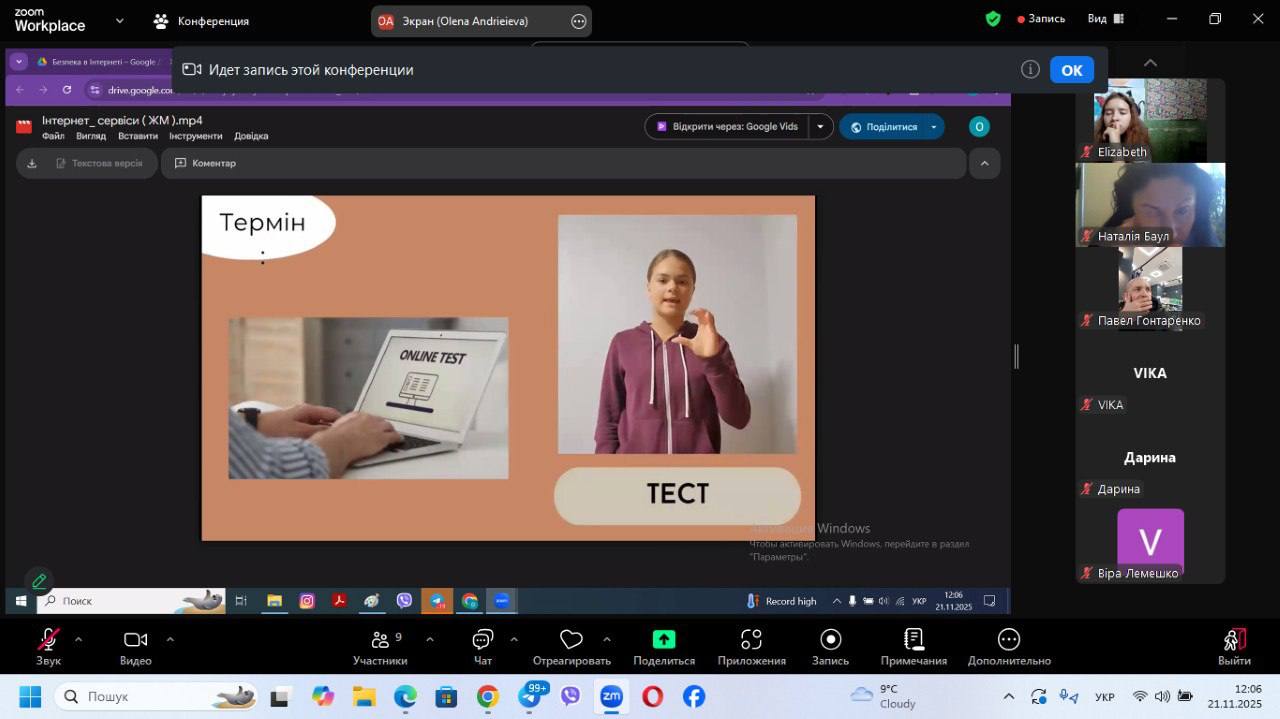This screenshot has height=719, width=1280.
Task: Unmute the microphone audio button
Action: click(x=48, y=641)
